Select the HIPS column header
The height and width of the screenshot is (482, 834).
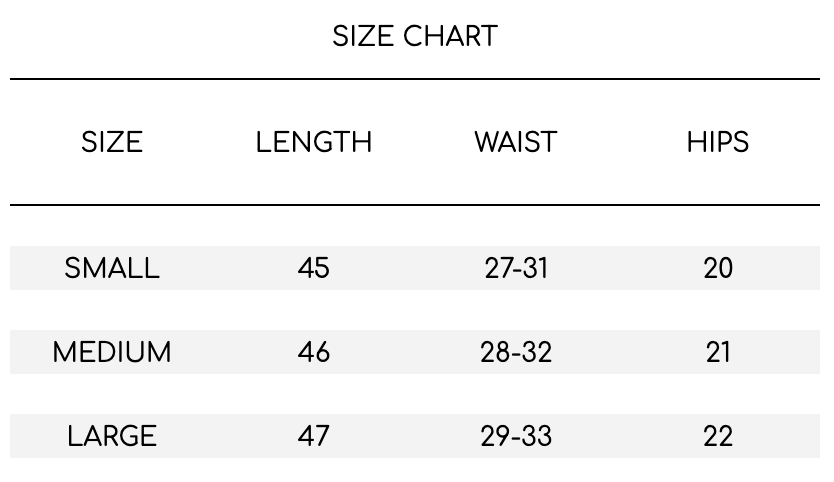718,142
